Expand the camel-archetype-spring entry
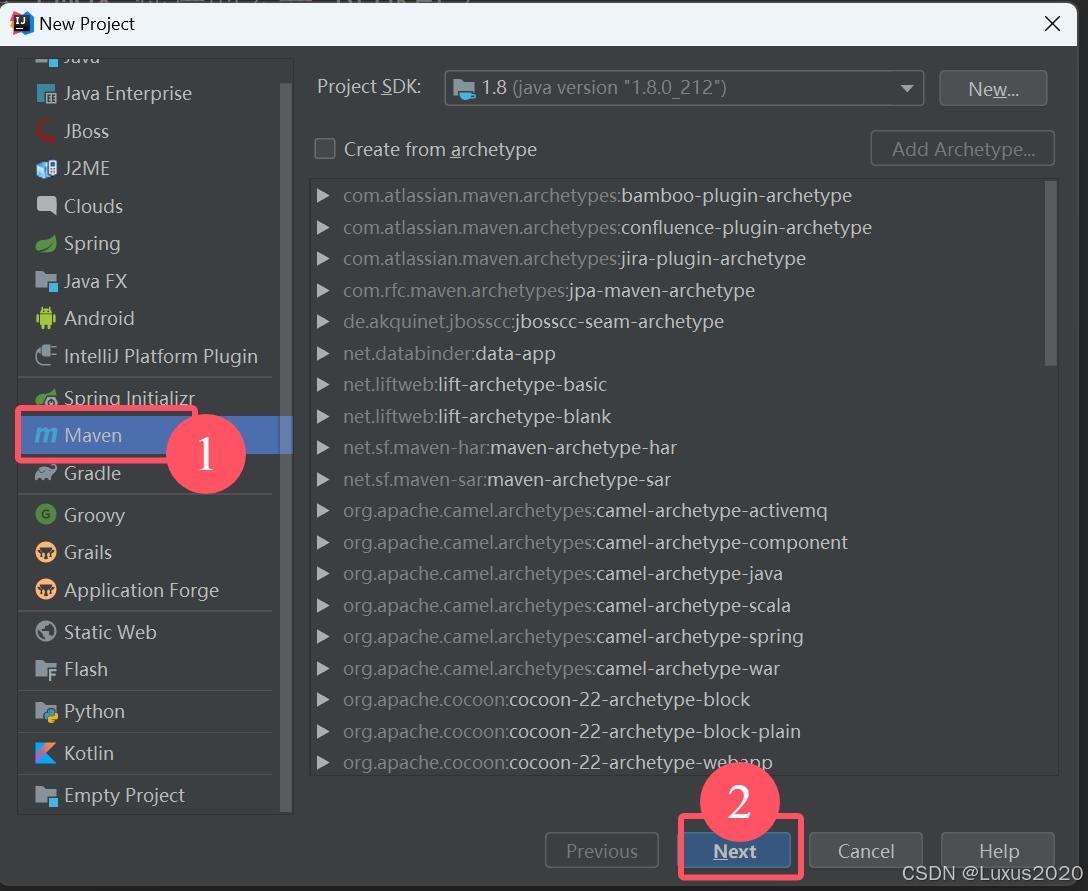The image size is (1088, 891). pos(322,636)
